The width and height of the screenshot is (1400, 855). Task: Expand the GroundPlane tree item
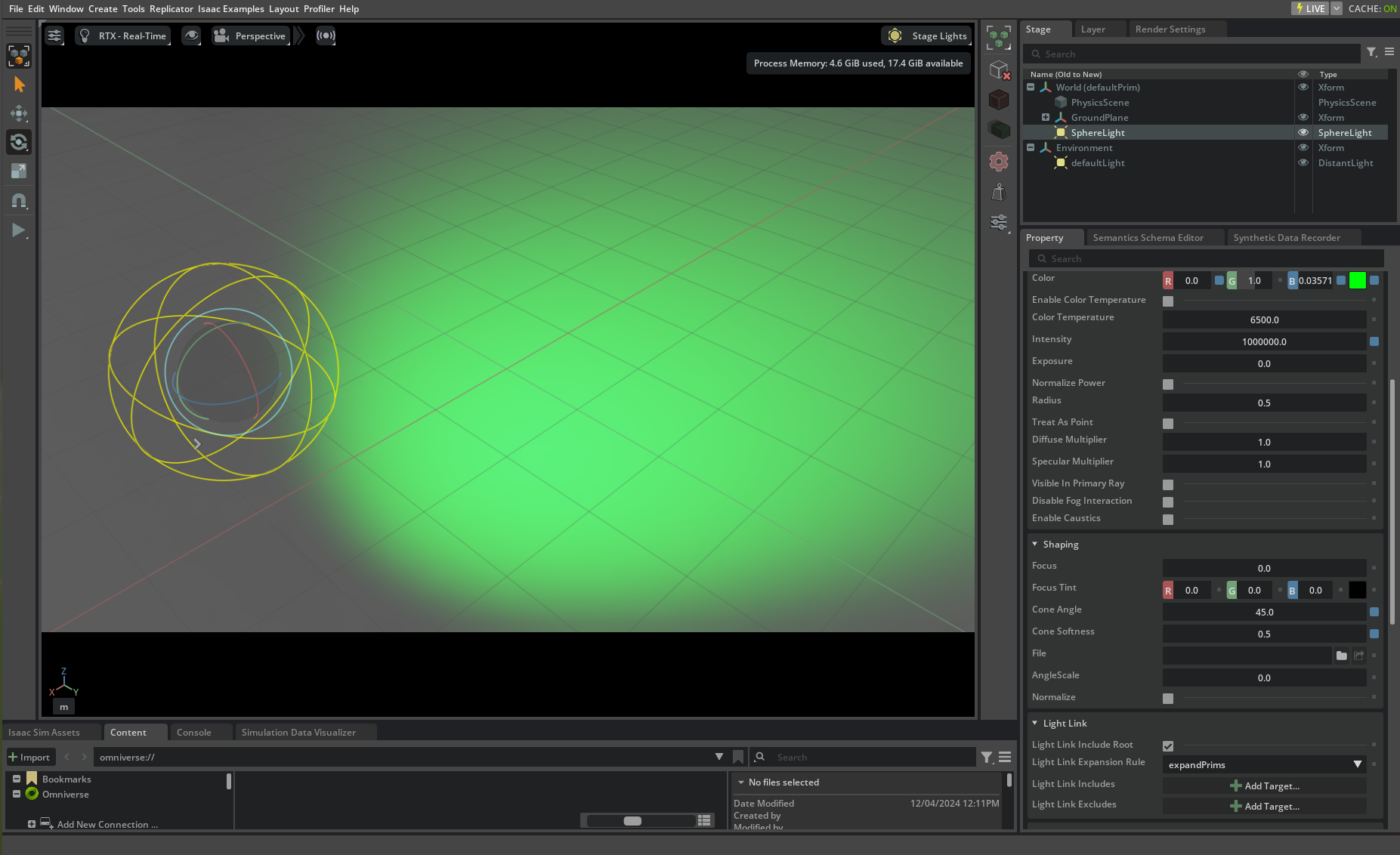(x=1046, y=117)
